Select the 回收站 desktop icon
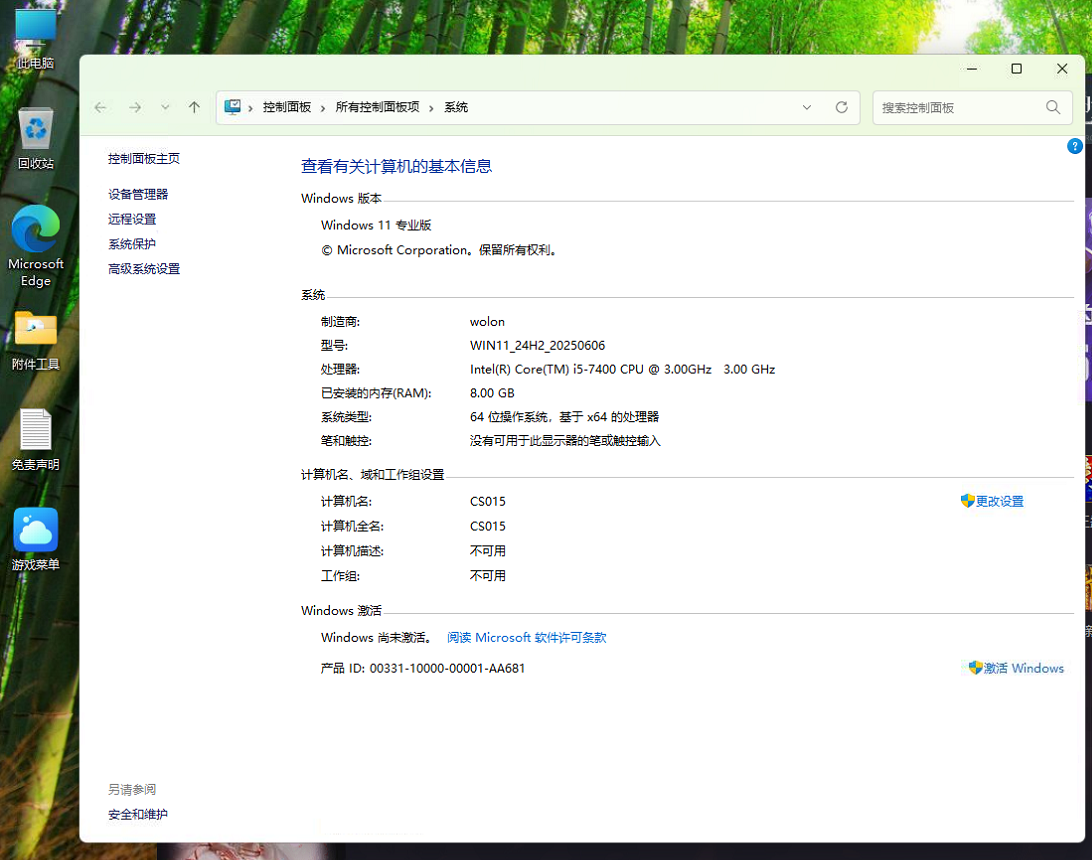This screenshot has width=1092, height=860. click(x=36, y=139)
